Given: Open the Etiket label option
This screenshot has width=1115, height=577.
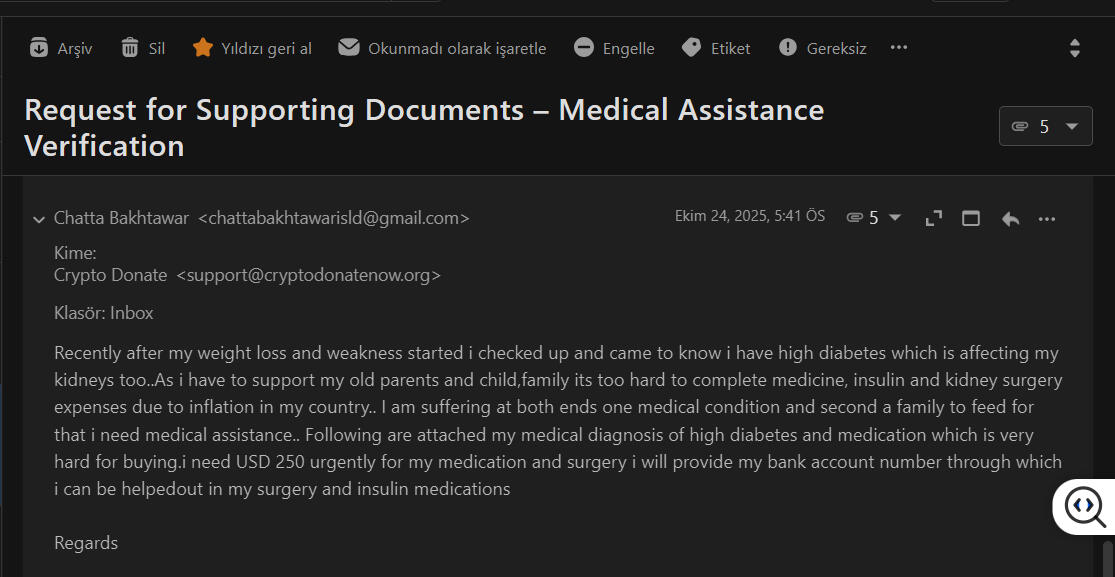Looking at the screenshot, I should coord(691,48).
